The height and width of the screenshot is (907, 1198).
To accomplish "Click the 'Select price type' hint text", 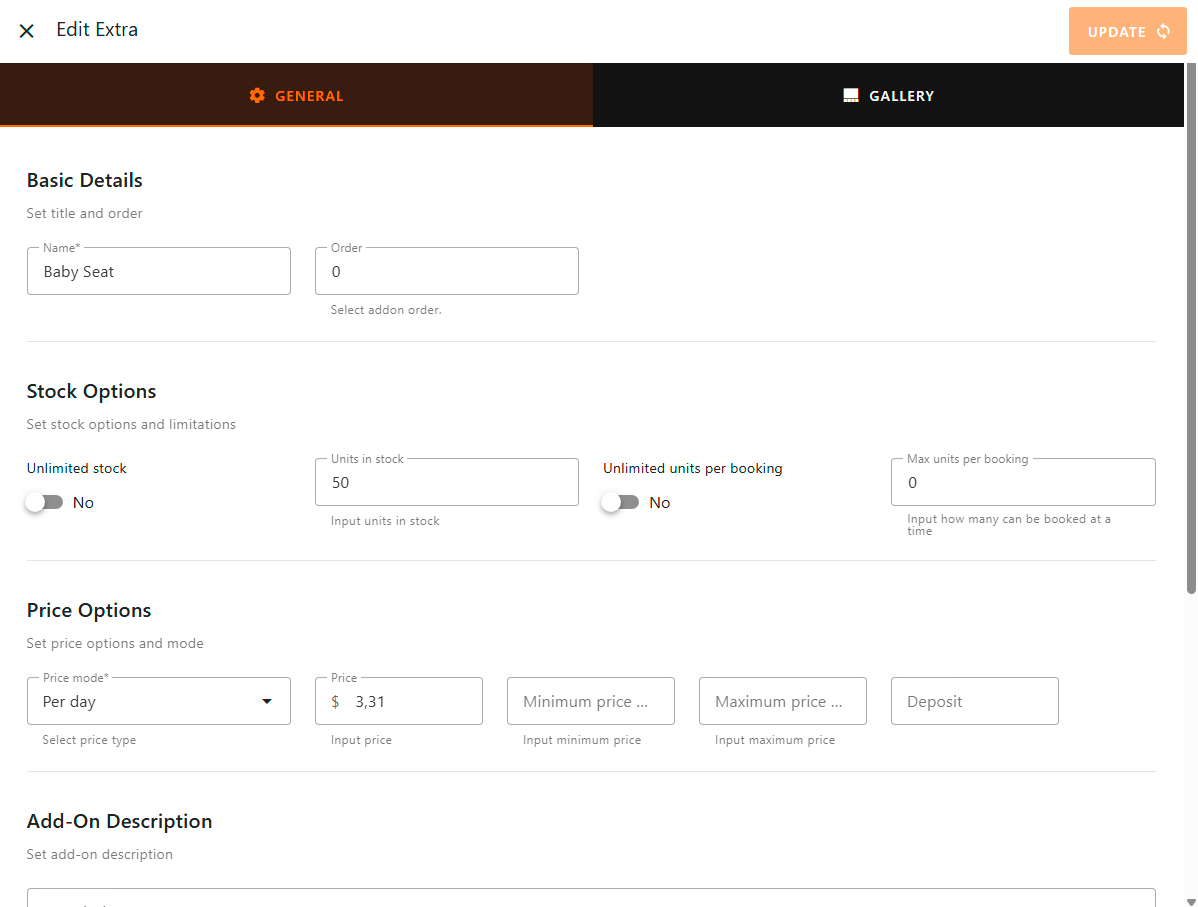I will tap(89, 740).
